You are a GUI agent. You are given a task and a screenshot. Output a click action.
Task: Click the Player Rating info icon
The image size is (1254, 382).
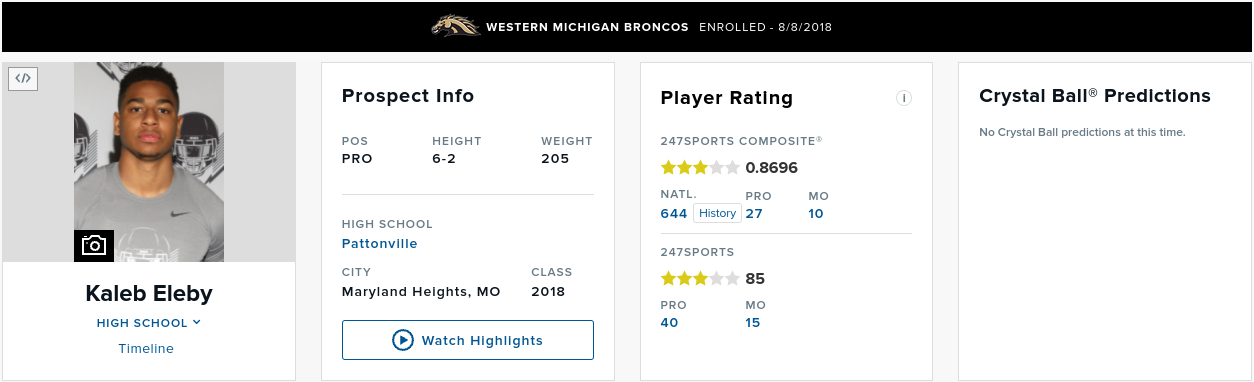(x=904, y=98)
